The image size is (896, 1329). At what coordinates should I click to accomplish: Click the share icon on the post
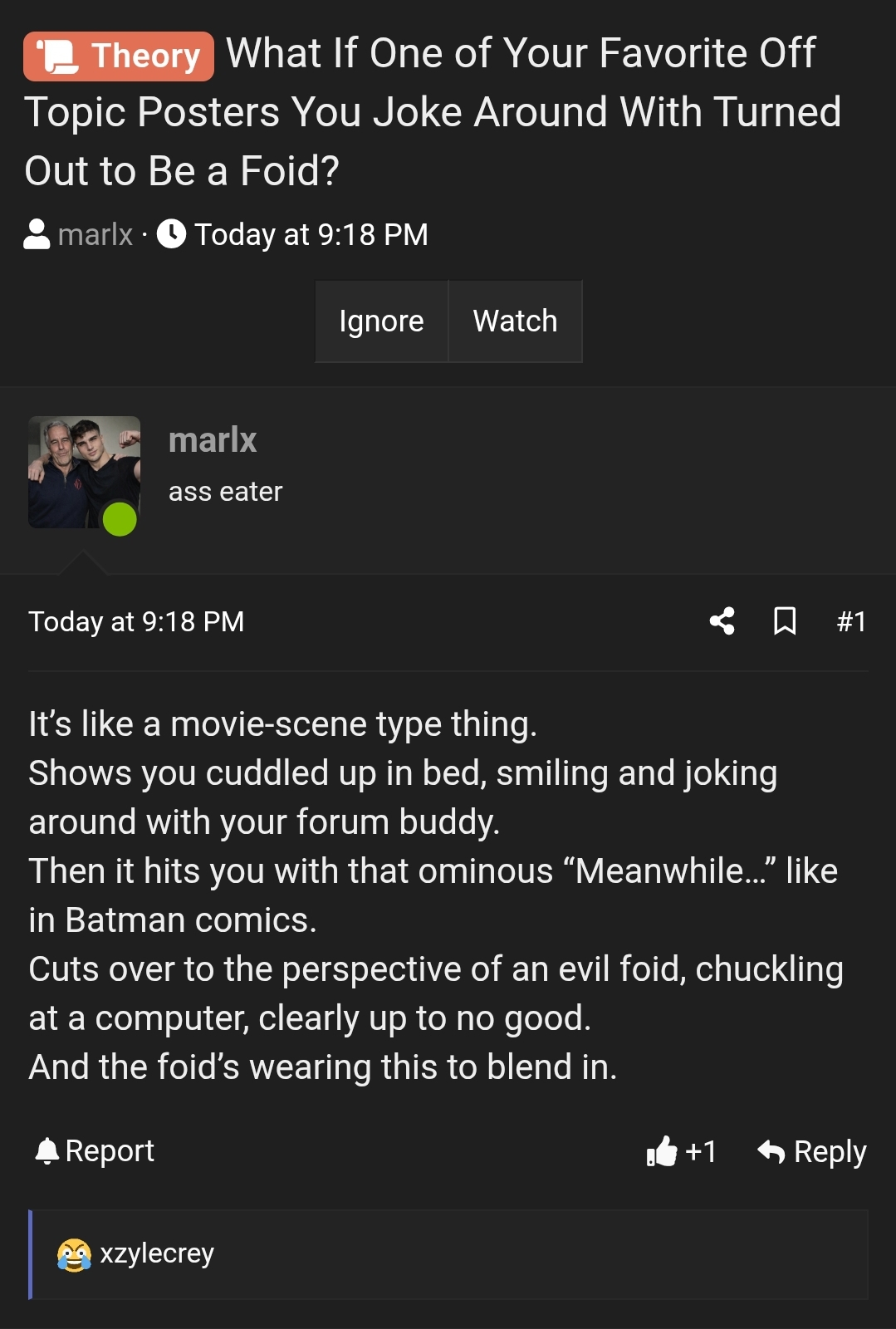point(722,620)
